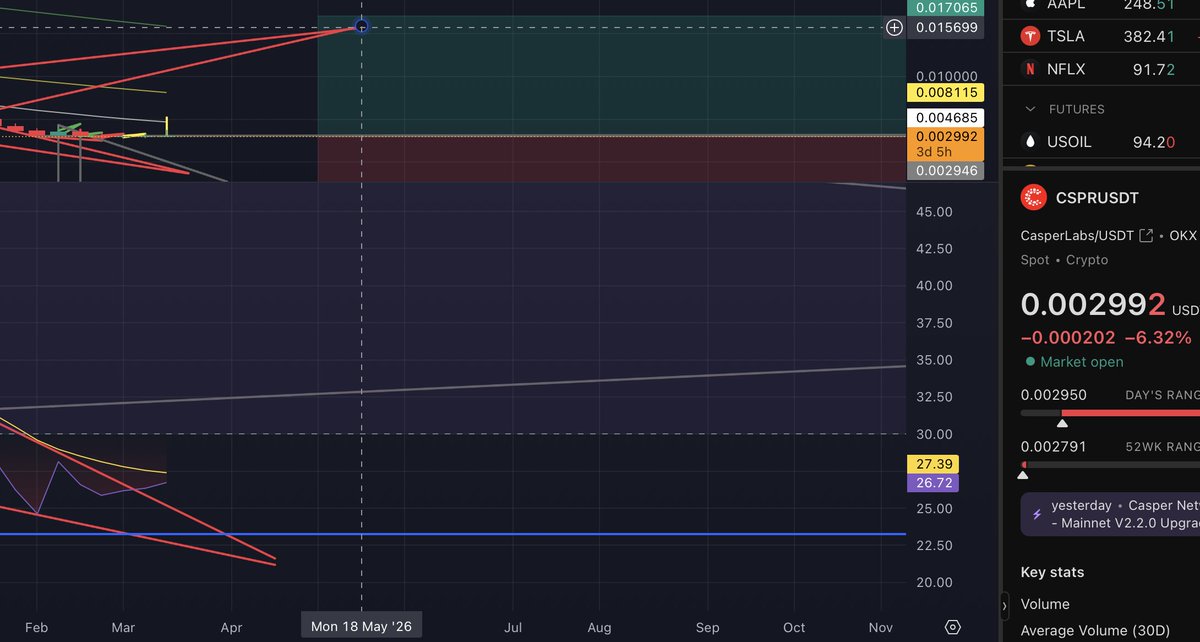
Task: Open the chart settings gear icon
Action: [951, 626]
